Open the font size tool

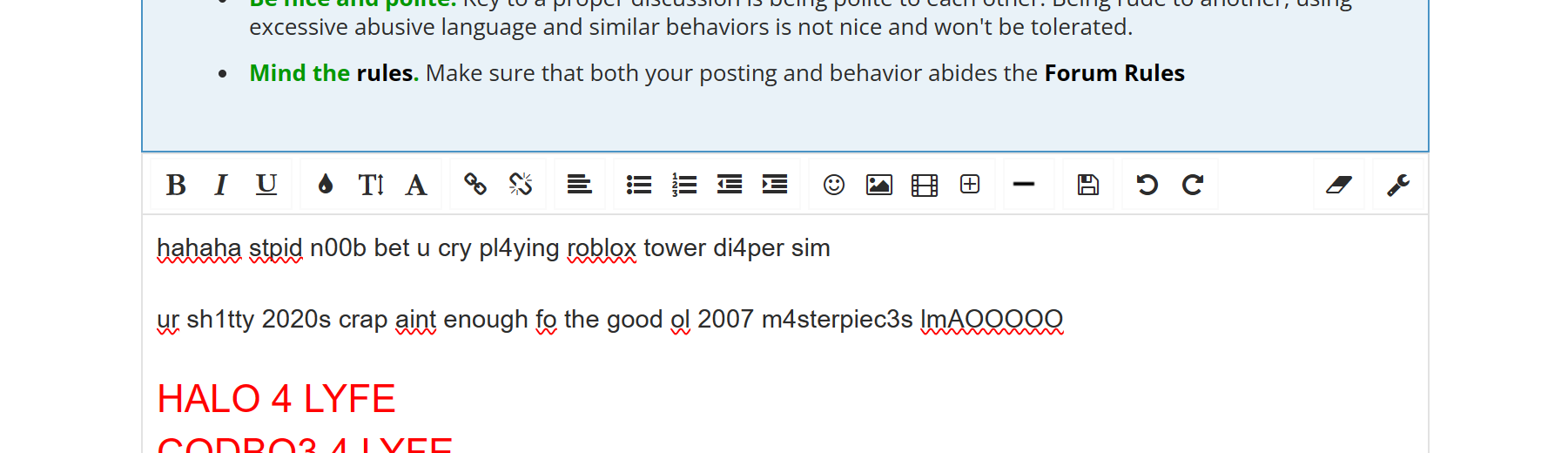click(371, 185)
